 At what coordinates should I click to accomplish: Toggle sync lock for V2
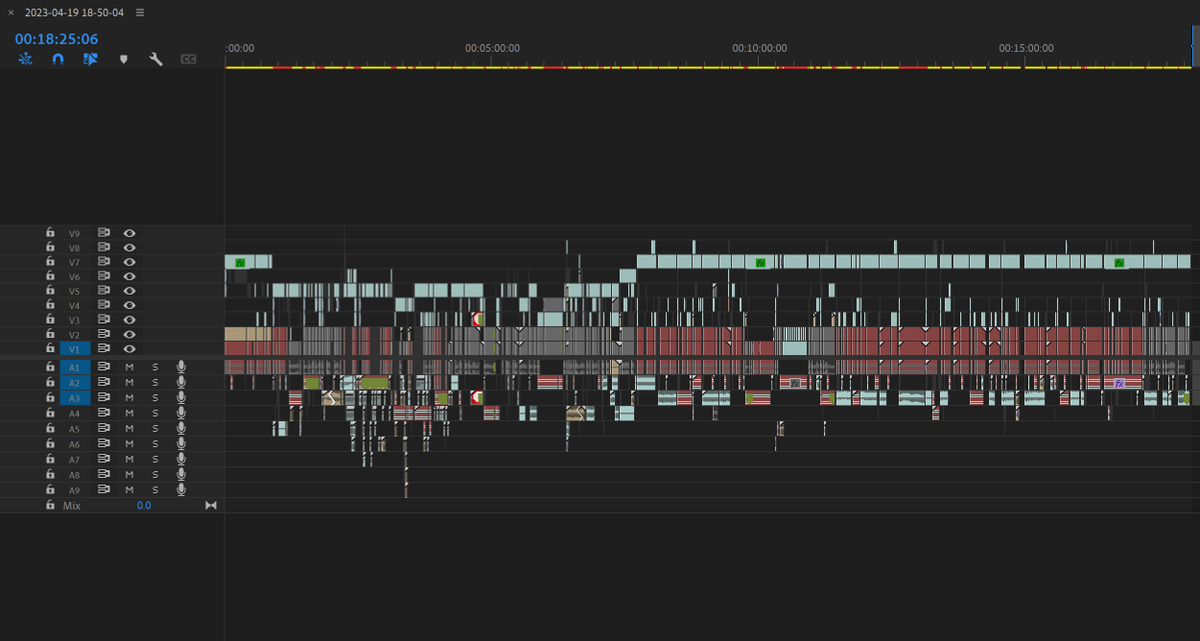point(103,334)
